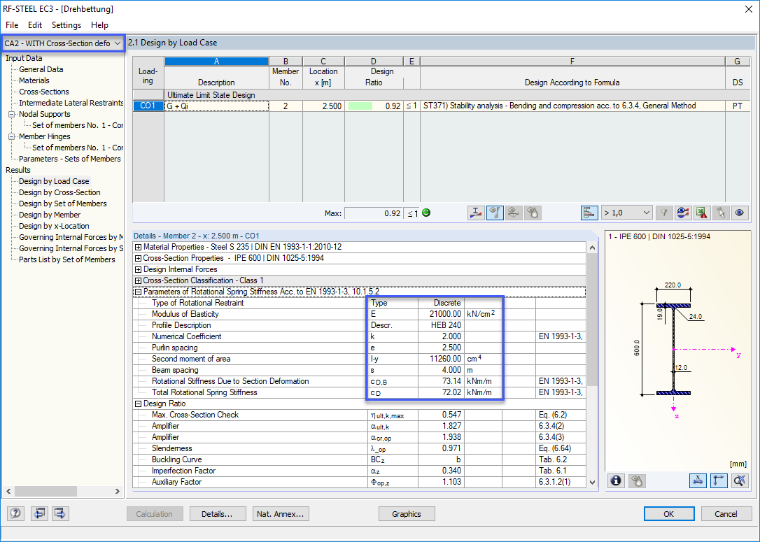Viewport: 760px width, 542px height.
Task: Click the greyed magnifier pick icon in results toolbar
Action: coord(533,213)
